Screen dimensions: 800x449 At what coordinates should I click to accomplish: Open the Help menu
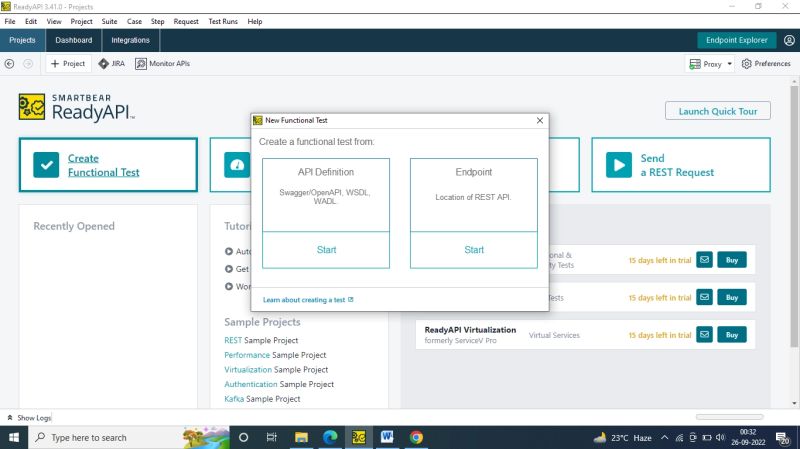click(255, 21)
